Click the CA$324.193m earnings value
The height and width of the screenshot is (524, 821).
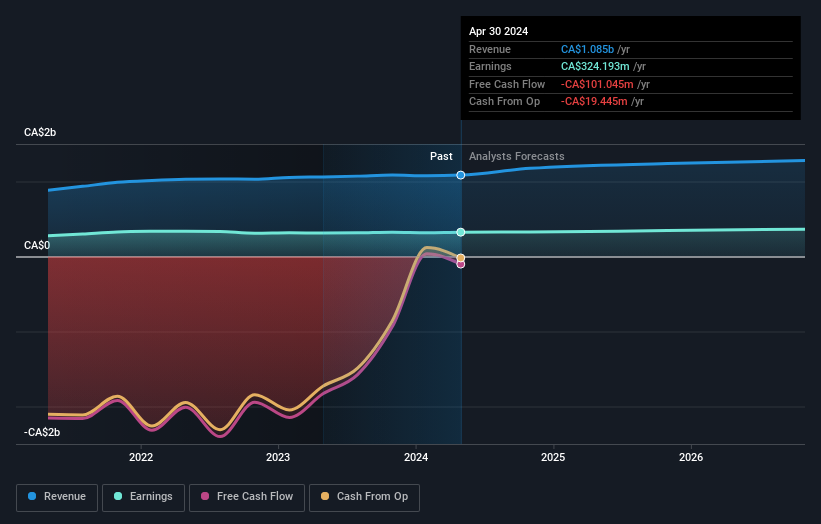point(595,66)
